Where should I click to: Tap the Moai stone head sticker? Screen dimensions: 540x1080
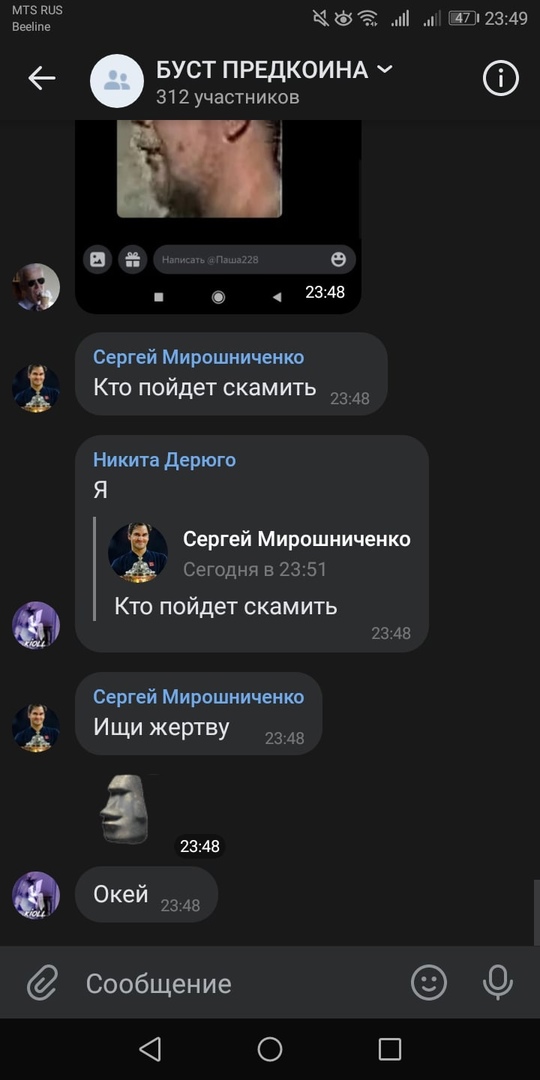tap(124, 809)
